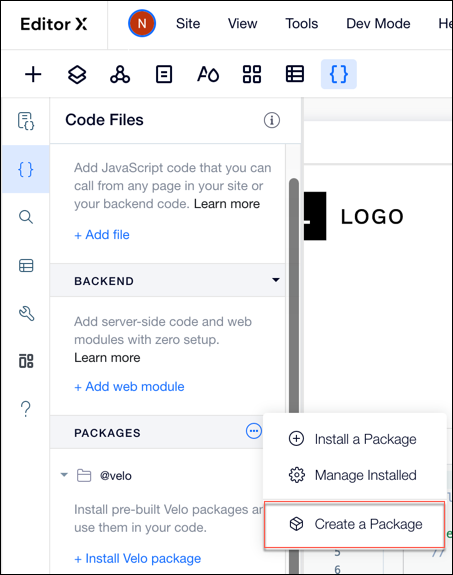Image resolution: width=453 pixels, height=575 pixels.
Task: Open the Content Manager table icon
Action: point(295,74)
